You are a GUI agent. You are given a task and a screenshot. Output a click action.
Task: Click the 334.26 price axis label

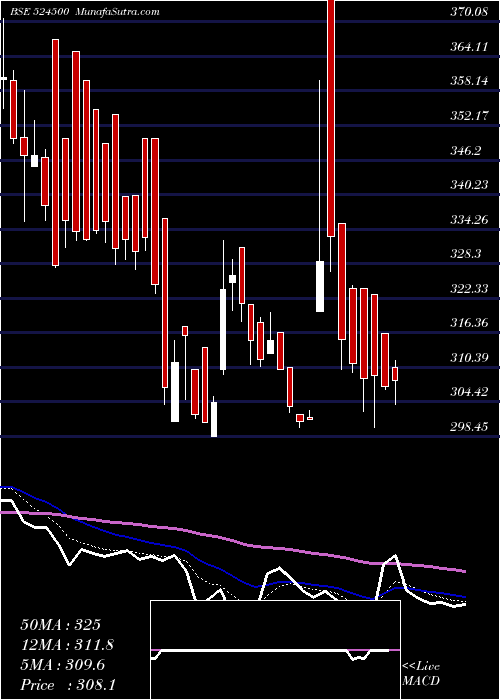(469, 219)
